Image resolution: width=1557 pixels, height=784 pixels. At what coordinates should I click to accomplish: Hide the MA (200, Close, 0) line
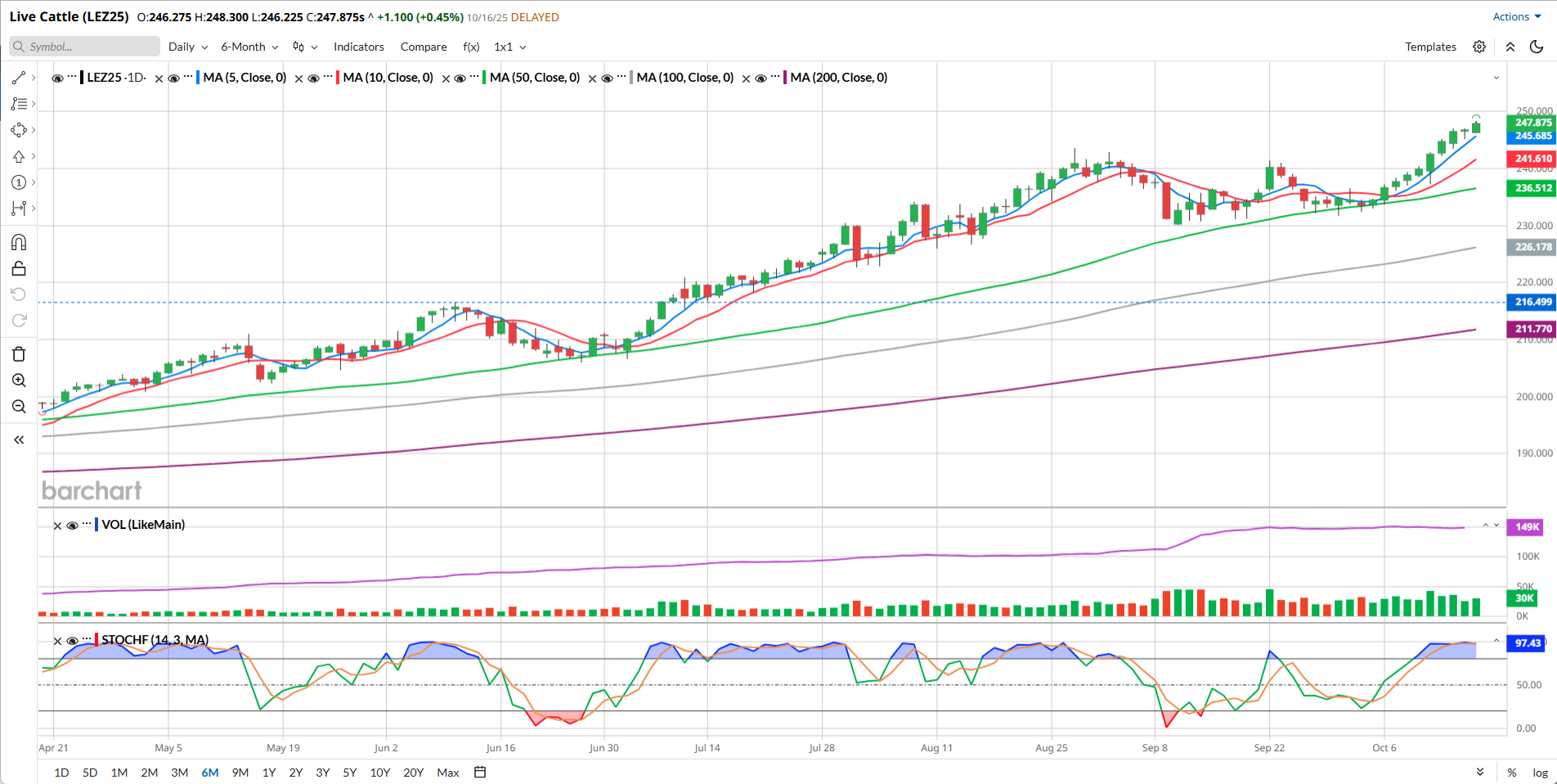[x=761, y=78]
